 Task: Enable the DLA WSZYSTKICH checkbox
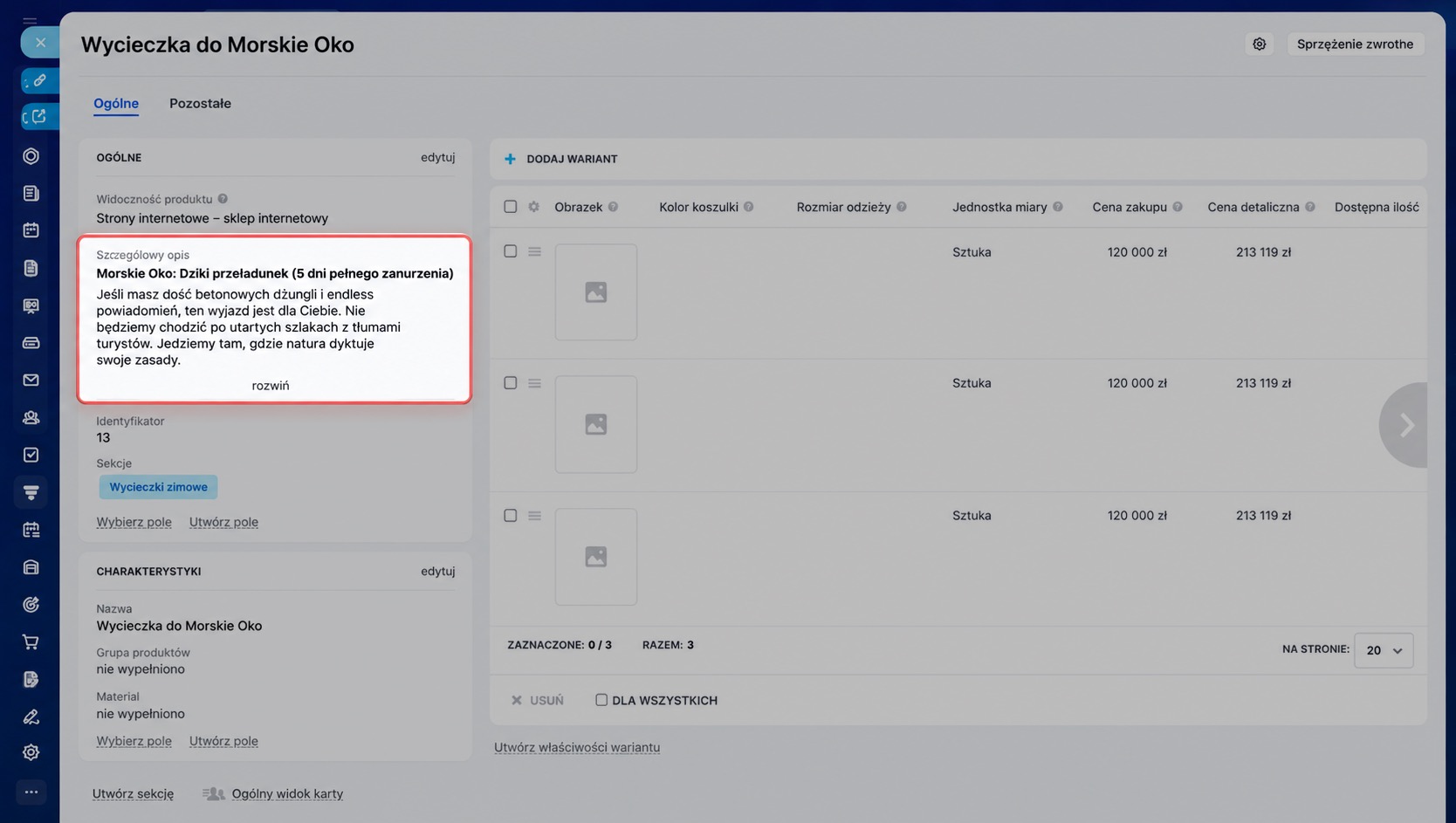click(x=601, y=700)
